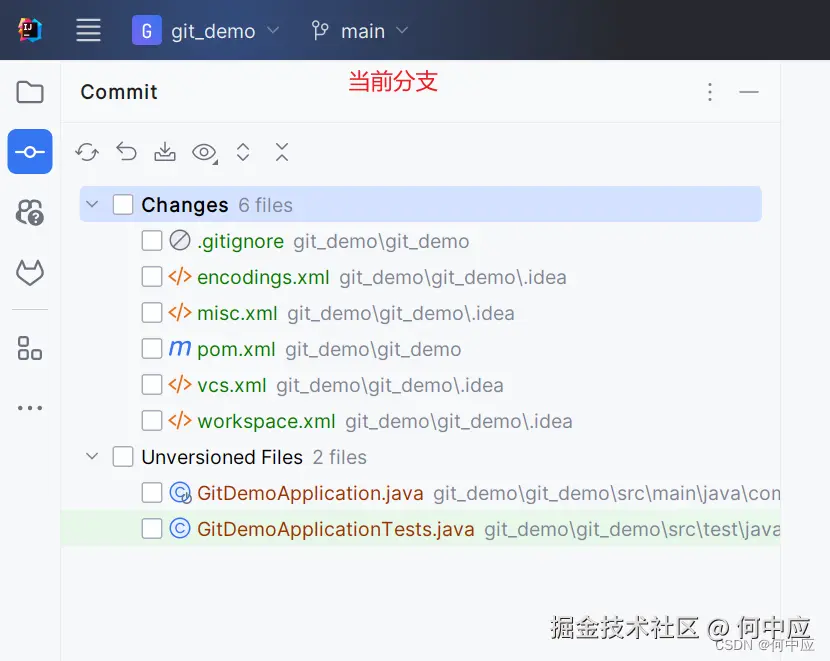Click the More Tool Windows ellipsis icon
This screenshot has width=830, height=661.
(30, 407)
